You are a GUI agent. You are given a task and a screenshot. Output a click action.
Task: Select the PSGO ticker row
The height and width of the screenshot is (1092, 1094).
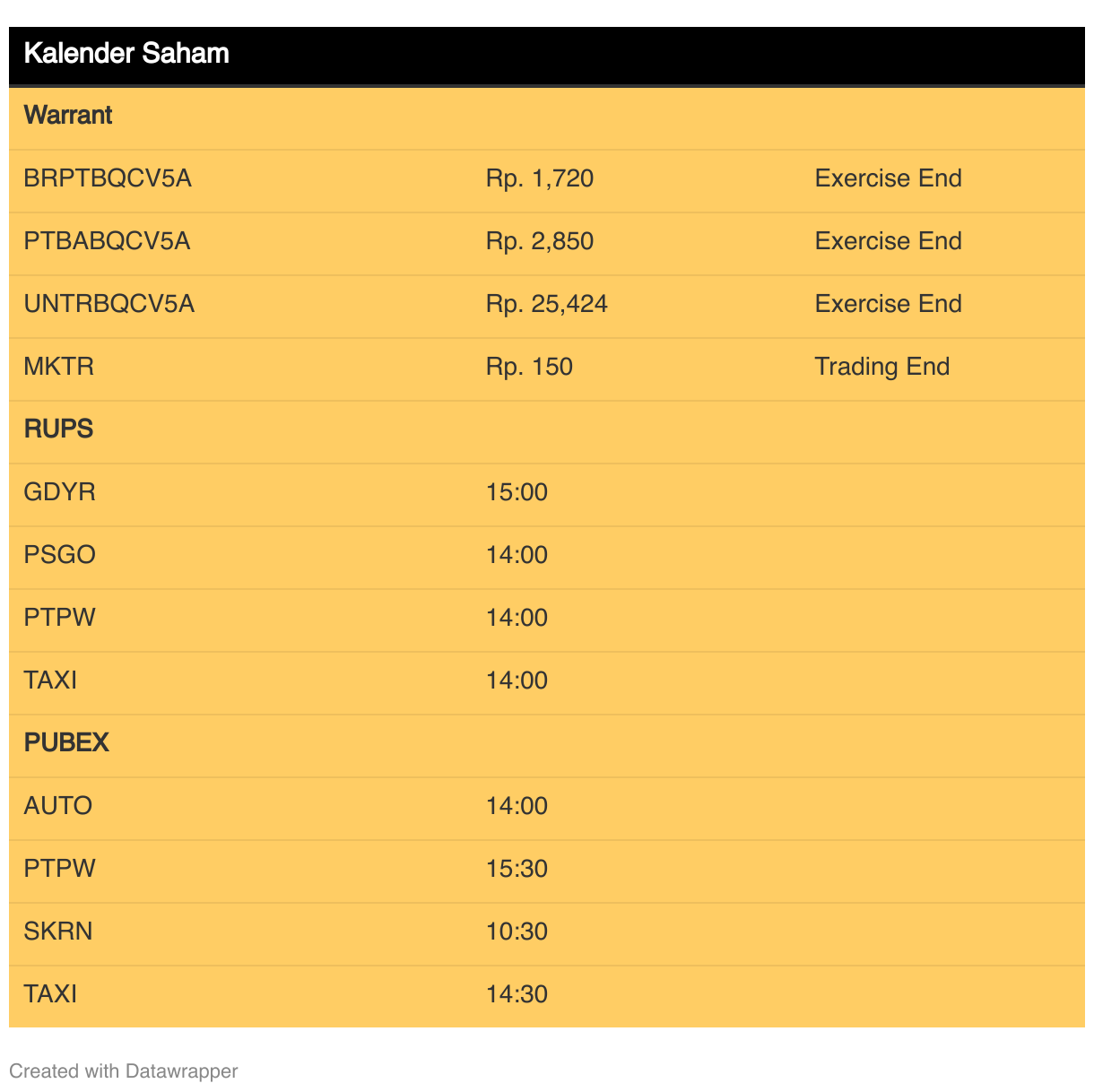point(547,555)
